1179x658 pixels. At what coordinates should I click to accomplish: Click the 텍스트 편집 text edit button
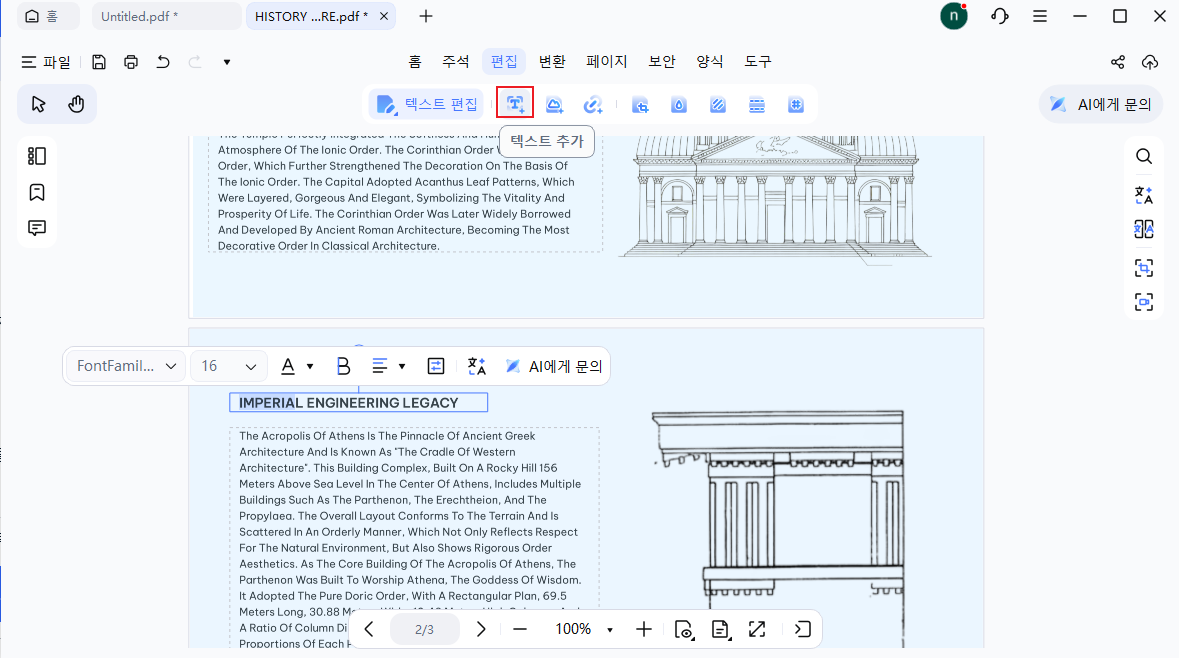[x=427, y=104]
